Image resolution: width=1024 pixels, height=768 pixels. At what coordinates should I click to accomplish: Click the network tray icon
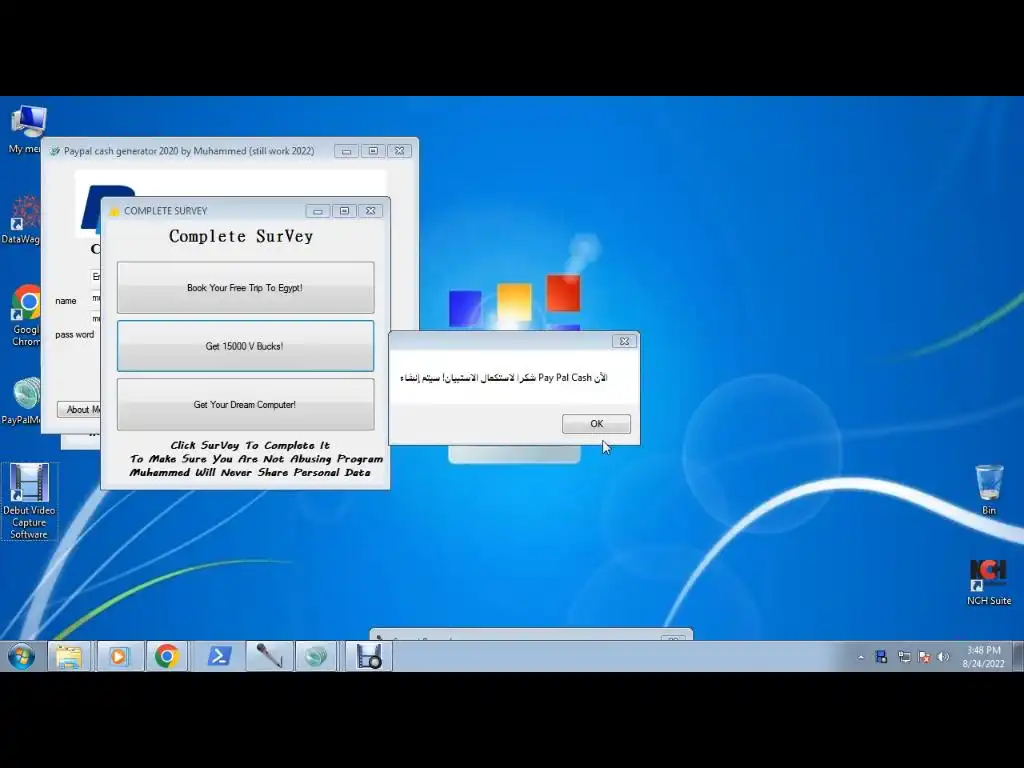point(904,657)
